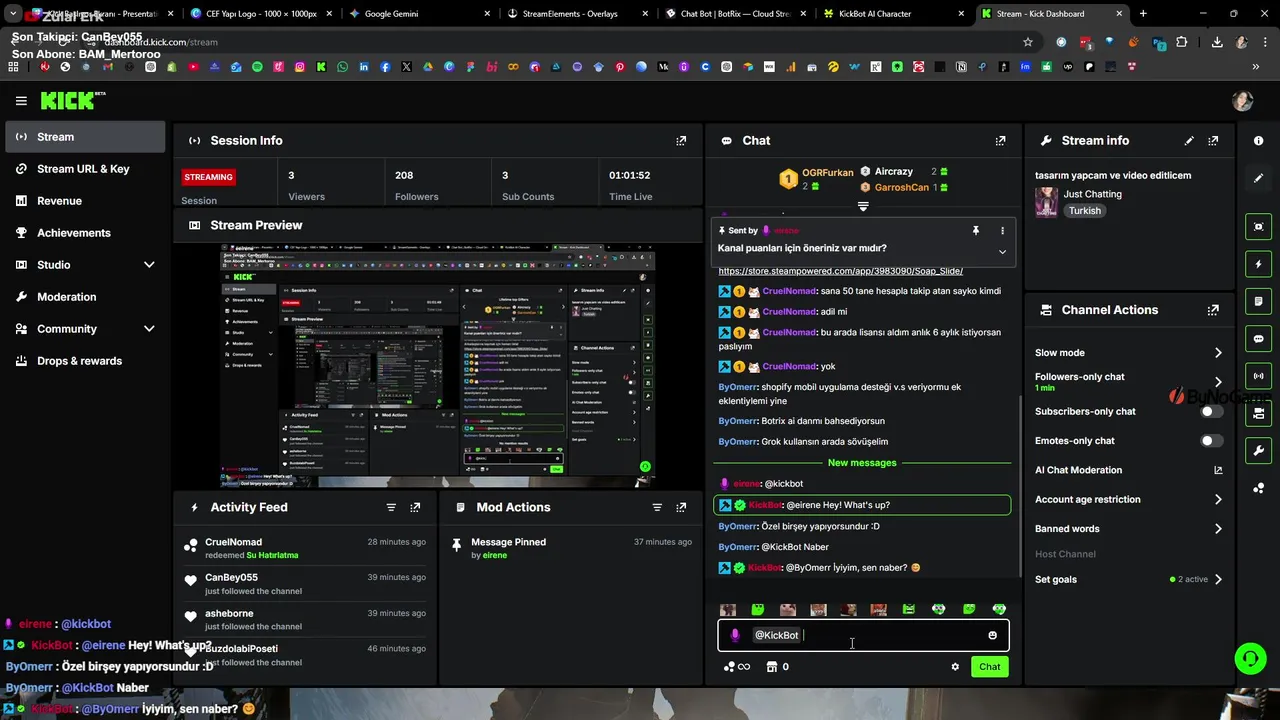Expand the Studio sidebar section
Viewport: 1280px width, 720px height.
(x=149, y=265)
